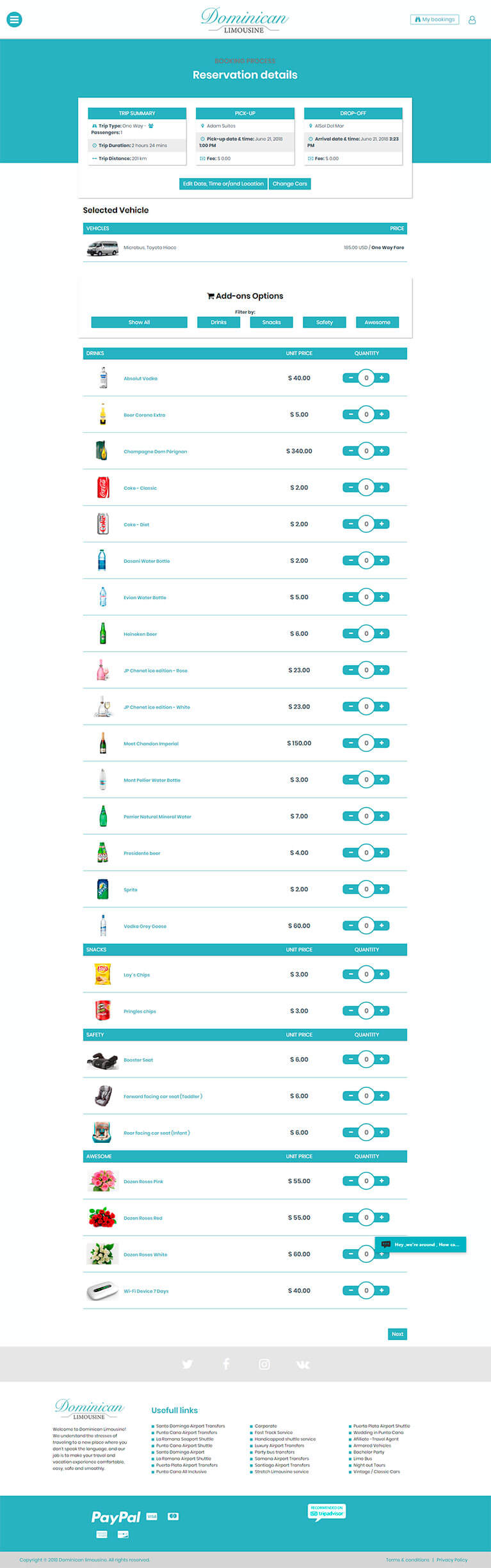This screenshot has height=1568, width=491.
Task: Click the Change Cars button
Action: pos(289,184)
